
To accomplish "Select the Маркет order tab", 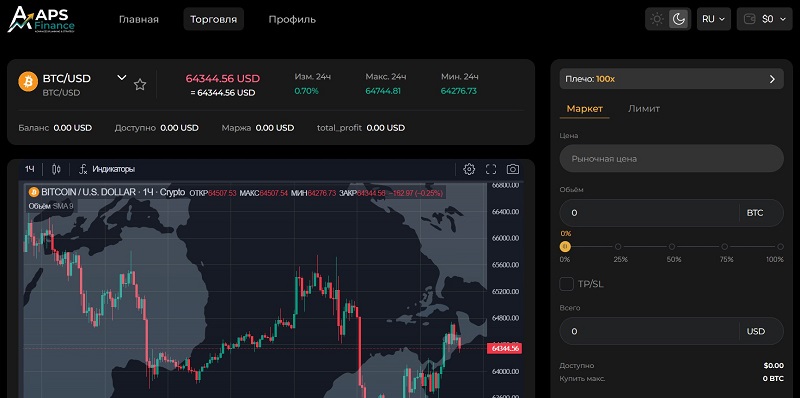I will 585,109.
